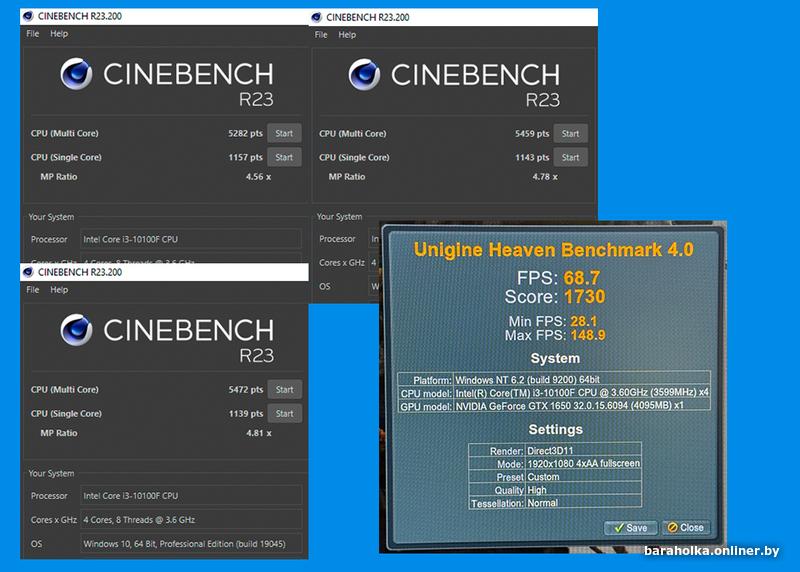Viewport: 800px width, 572px height.
Task: Click the Cinebench sphere logo in the top-left window
Action: pyautogui.click(x=78, y=76)
